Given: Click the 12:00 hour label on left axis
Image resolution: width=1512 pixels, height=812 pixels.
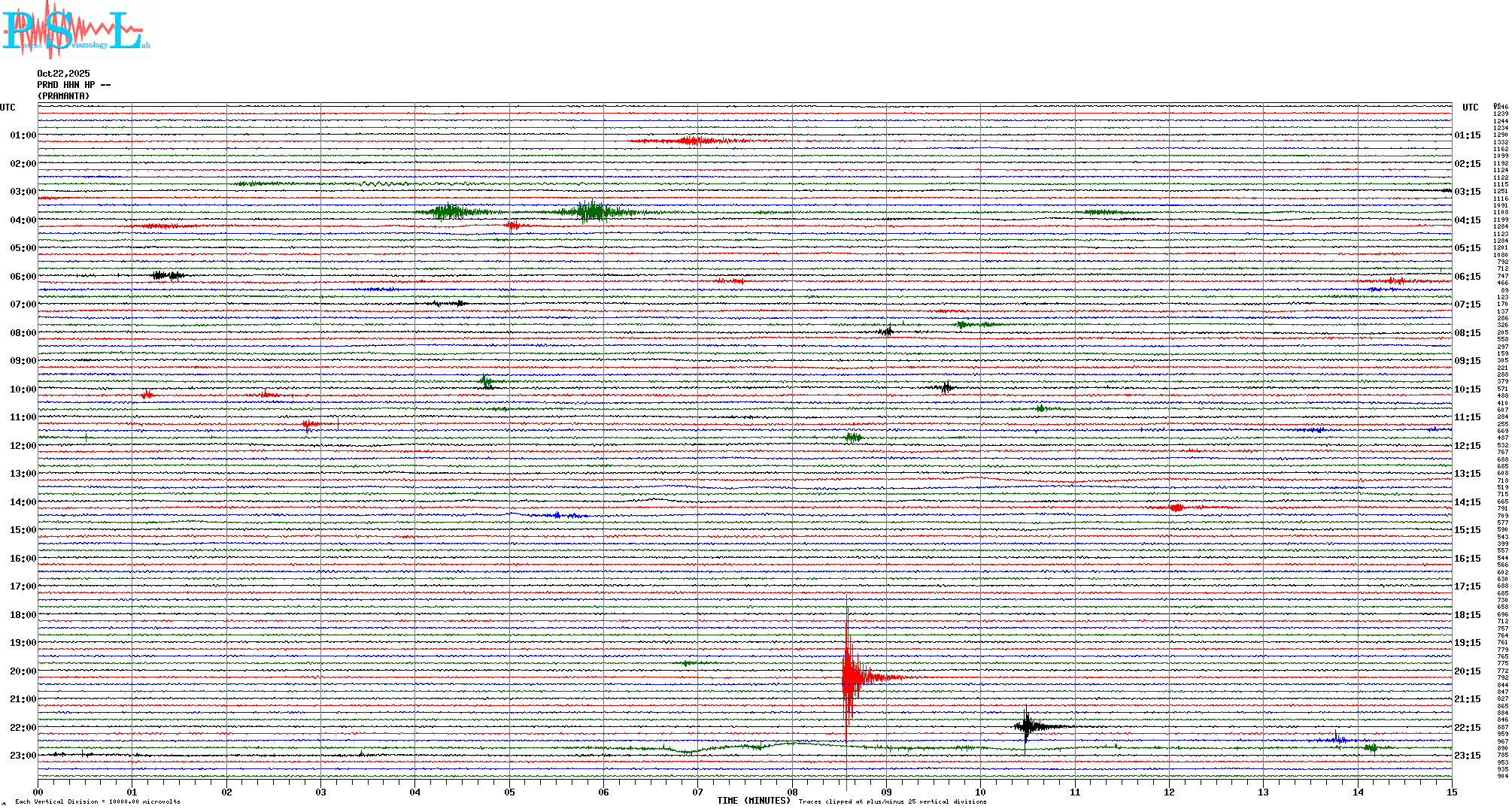Looking at the screenshot, I should [23, 446].
